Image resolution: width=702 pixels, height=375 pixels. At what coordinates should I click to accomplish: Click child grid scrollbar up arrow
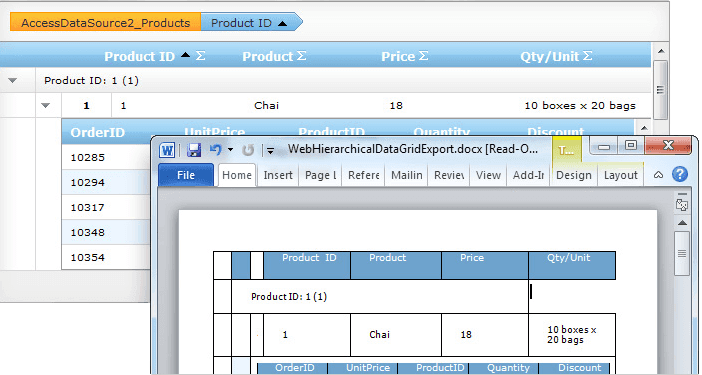(x=644, y=128)
